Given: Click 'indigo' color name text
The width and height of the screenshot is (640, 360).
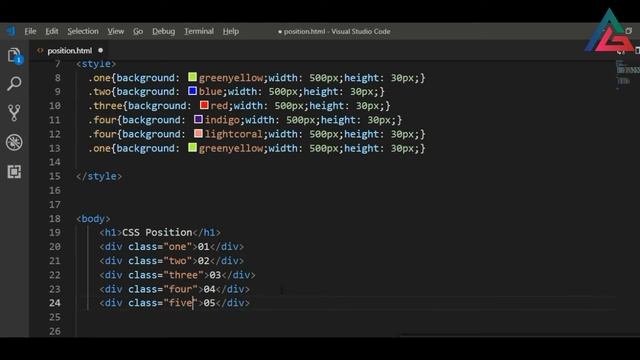Looking at the screenshot, I should tap(222, 120).
